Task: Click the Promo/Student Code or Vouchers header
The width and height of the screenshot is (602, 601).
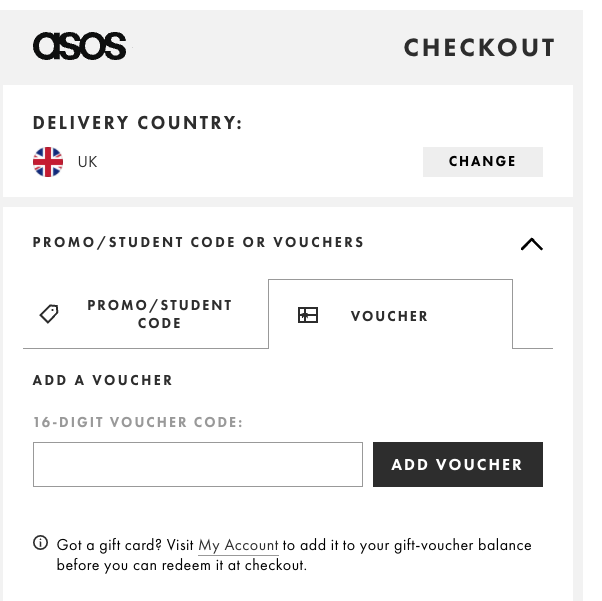Action: (198, 242)
